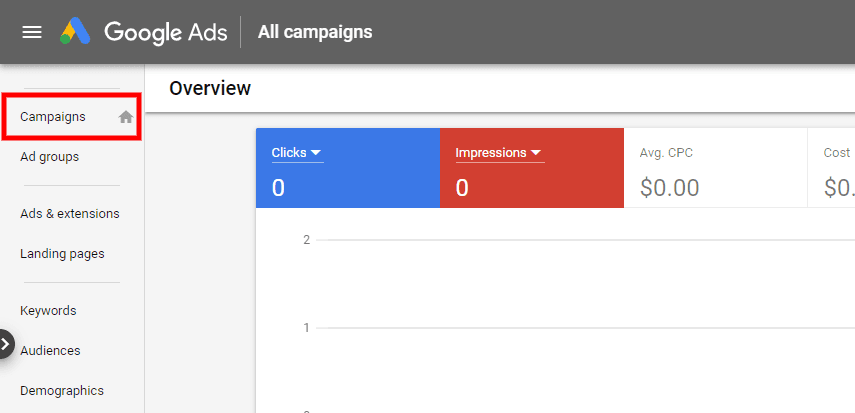Expand the collapsed side panel arrow
This screenshot has width=855, height=413.
click(6, 344)
